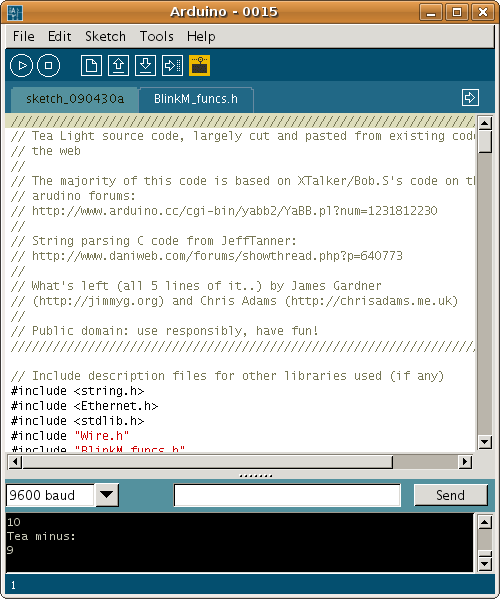This screenshot has height=599, width=500.
Task: Click the '// arudino forums:' comment line
Action: [73, 196]
